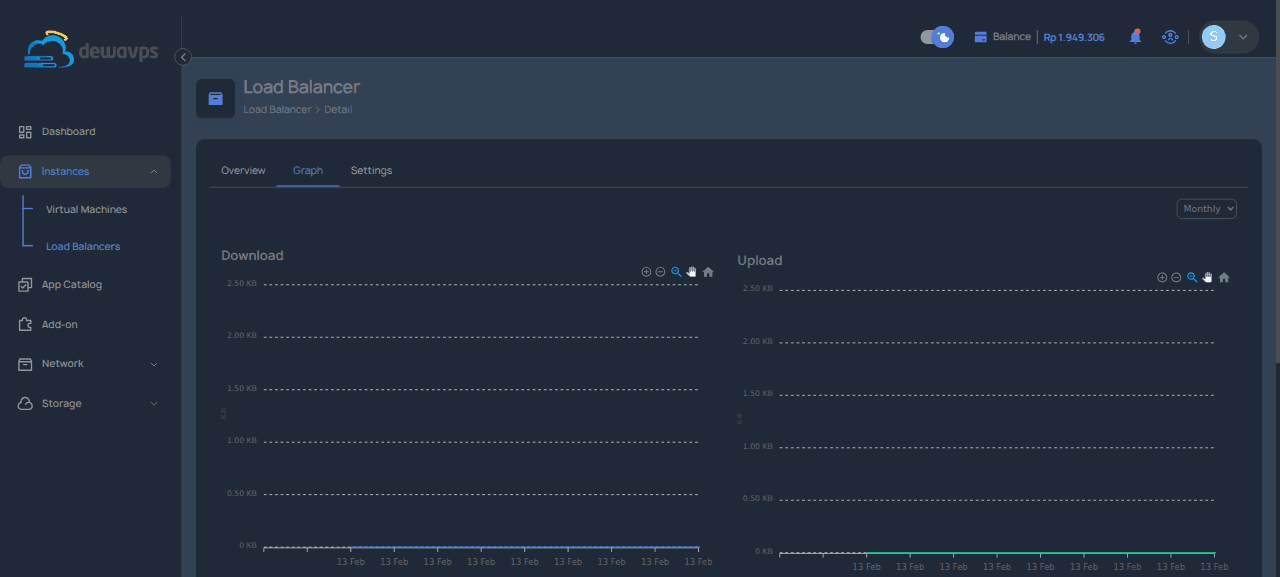
Task: Open the Monthly period dropdown
Action: [1207, 209]
